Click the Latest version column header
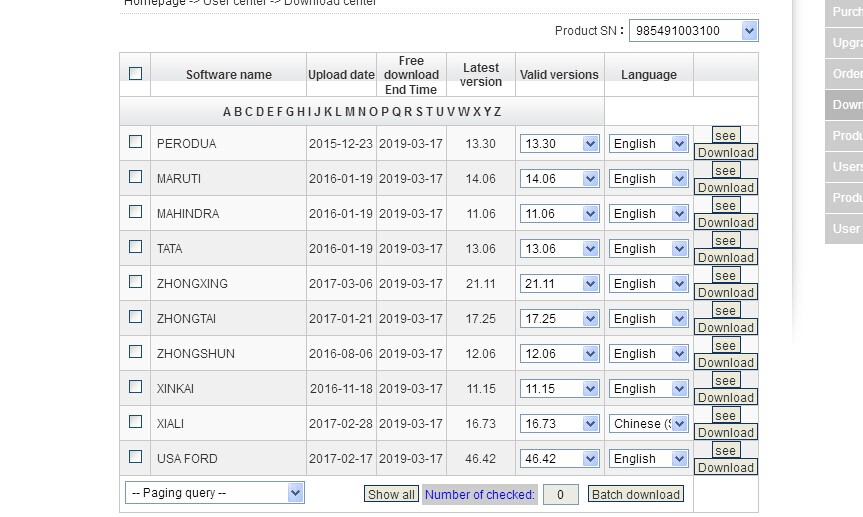863x517 pixels. tap(480, 74)
